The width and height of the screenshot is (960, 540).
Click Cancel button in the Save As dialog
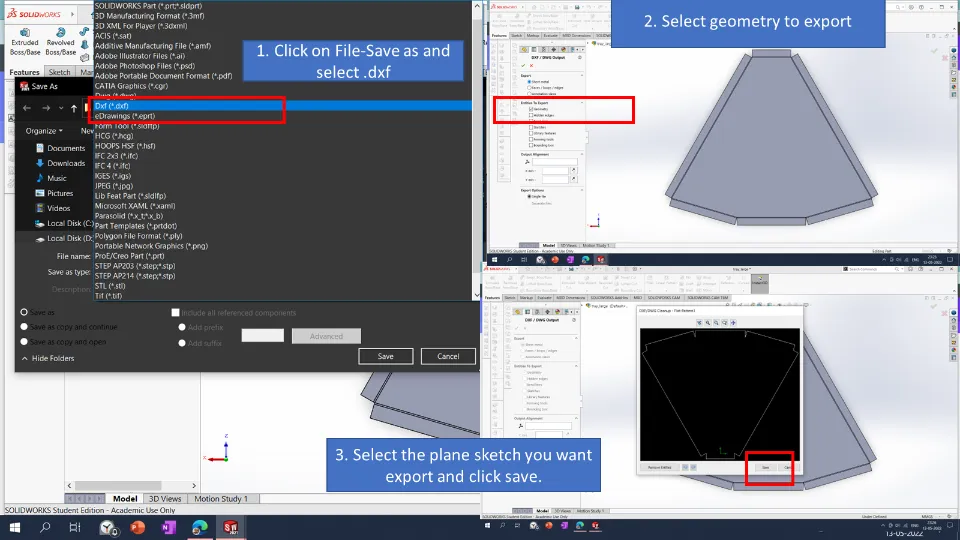pyautogui.click(x=448, y=356)
